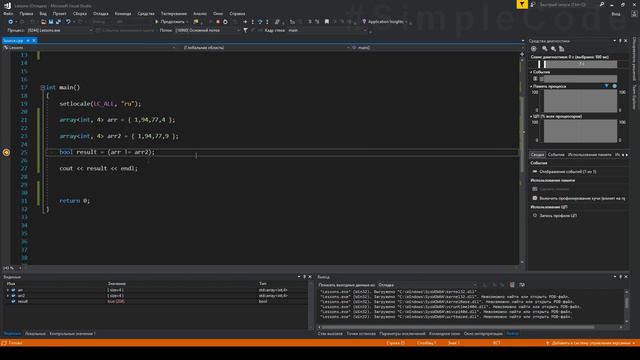Viewport: 640px width, 360px height.
Task: Expand the arr2 variable in watch list
Action: coord(8,296)
